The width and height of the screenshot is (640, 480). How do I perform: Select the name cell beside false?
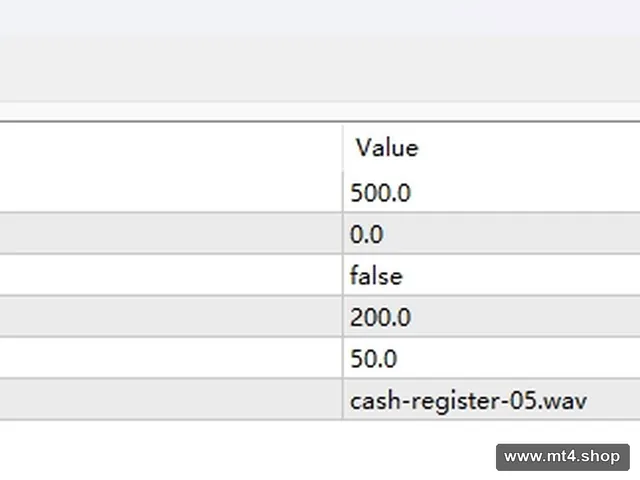pos(171,275)
